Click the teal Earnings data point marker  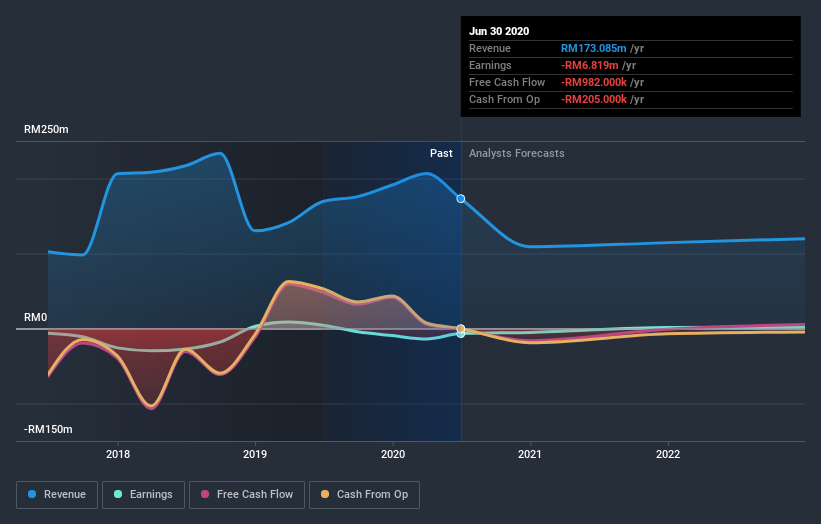coord(461,335)
